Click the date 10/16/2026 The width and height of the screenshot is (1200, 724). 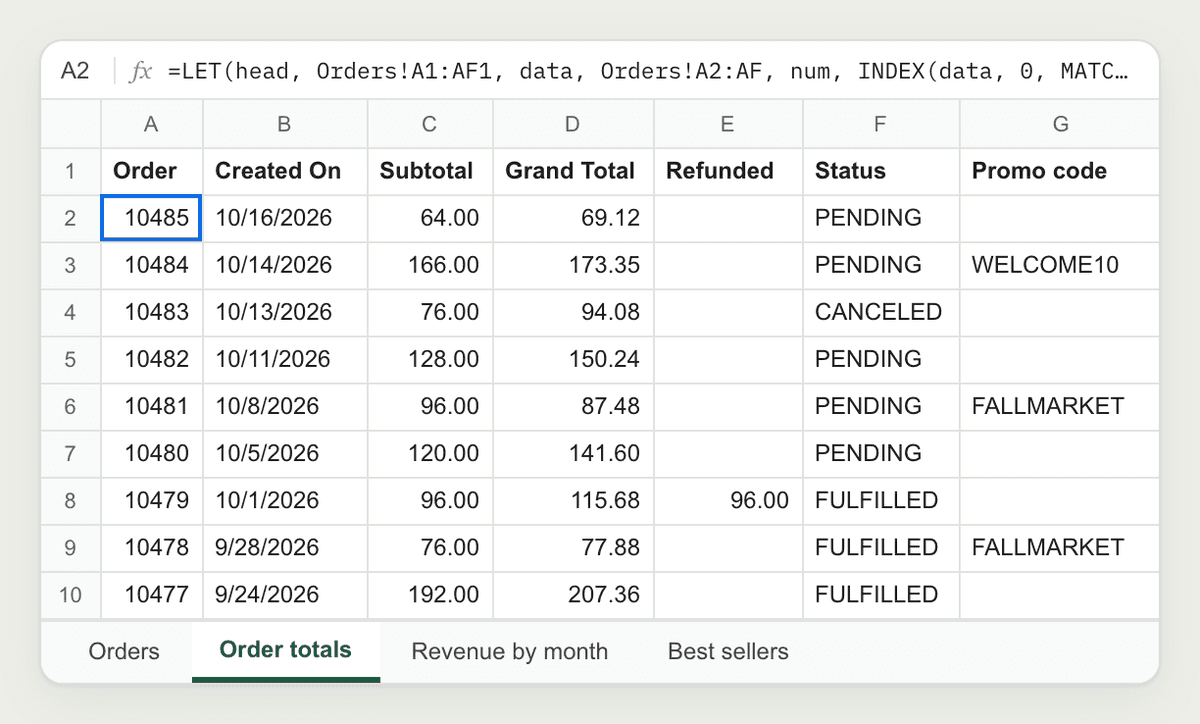[285, 218]
